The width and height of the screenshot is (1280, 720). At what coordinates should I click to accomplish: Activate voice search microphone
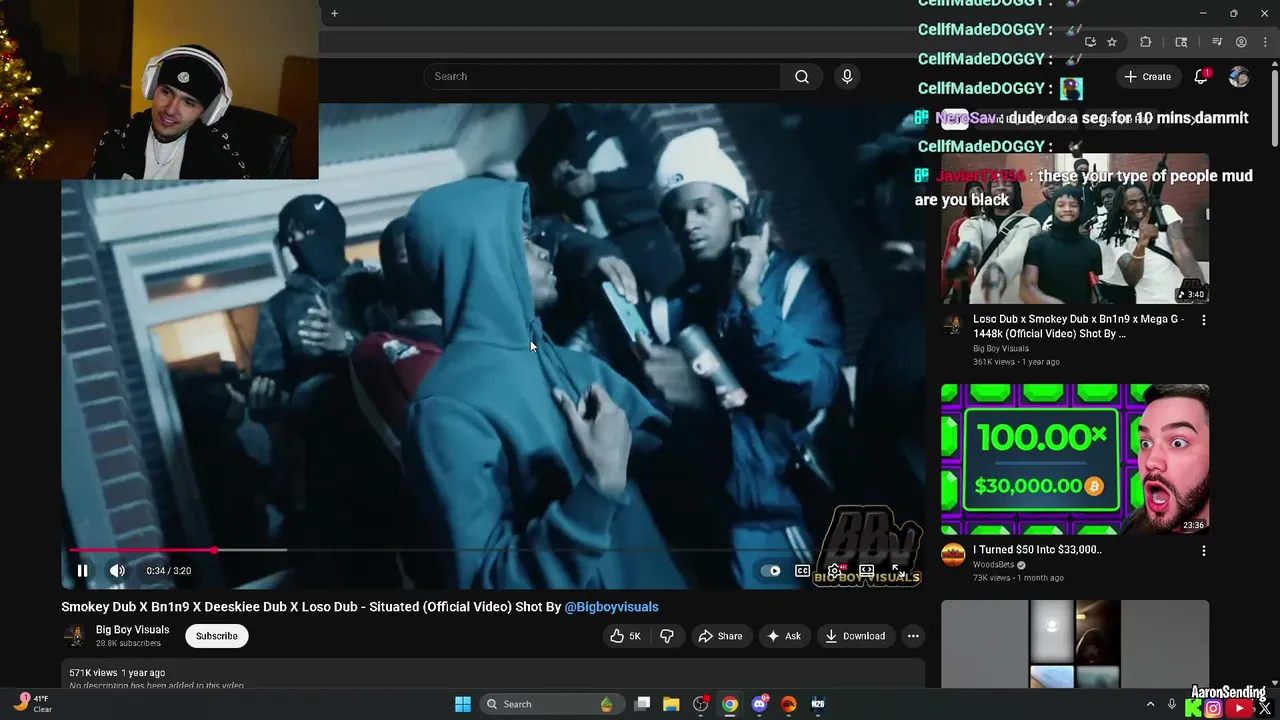click(x=847, y=77)
